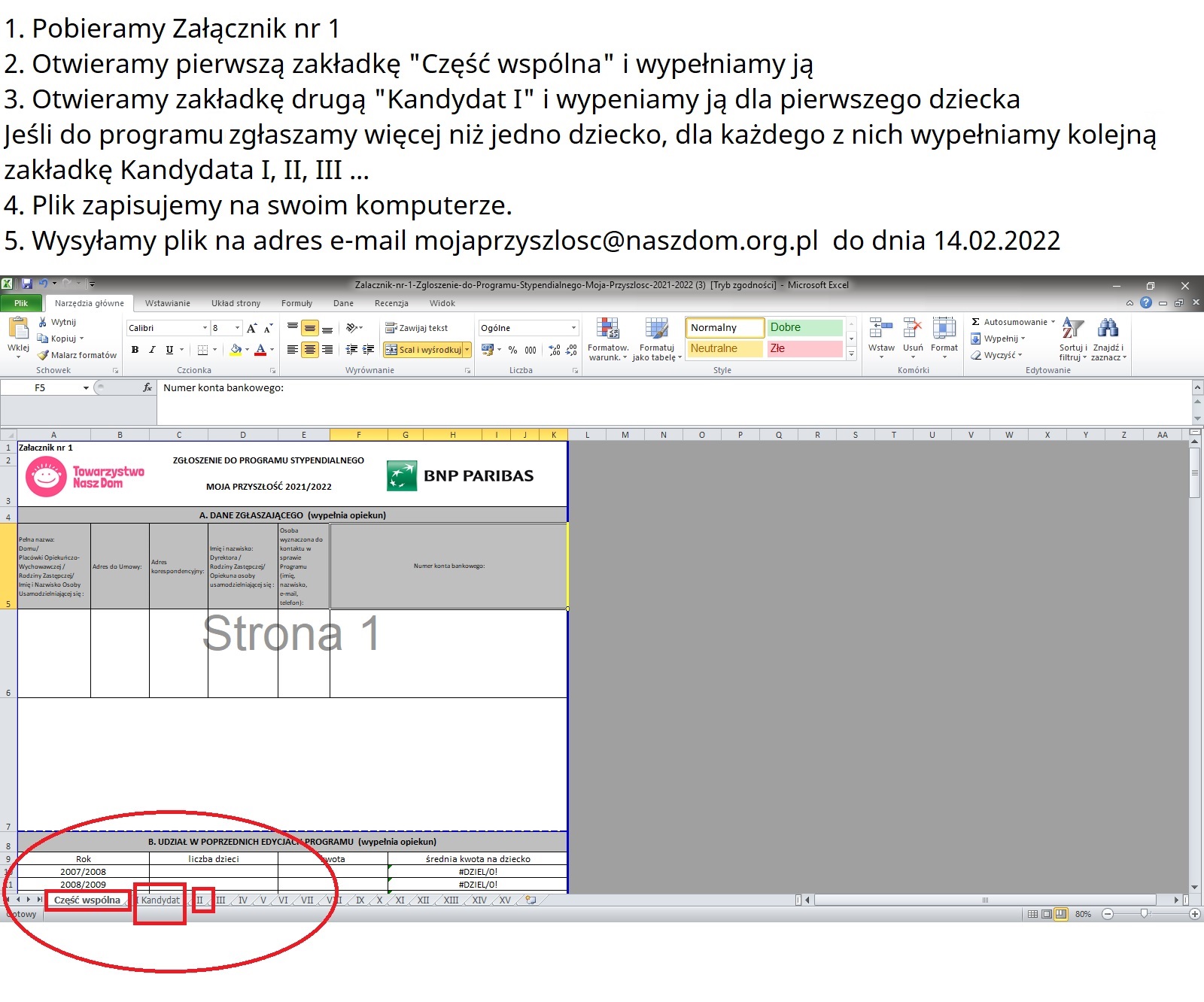Viewport: 1204px width, 1002px height.
Task: Click the zoom slider handle in status bar
Action: (x=1145, y=913)
